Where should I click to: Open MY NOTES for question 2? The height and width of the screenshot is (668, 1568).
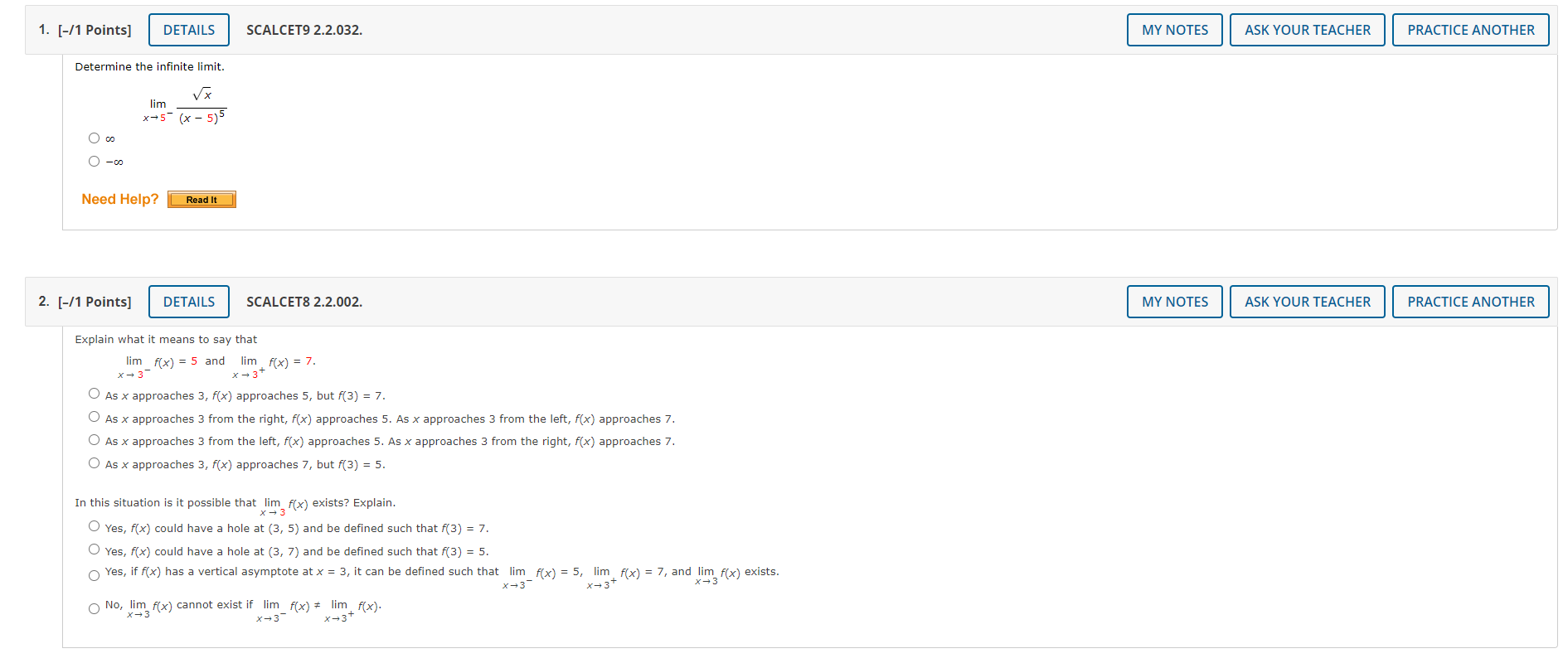[1174, 302]
